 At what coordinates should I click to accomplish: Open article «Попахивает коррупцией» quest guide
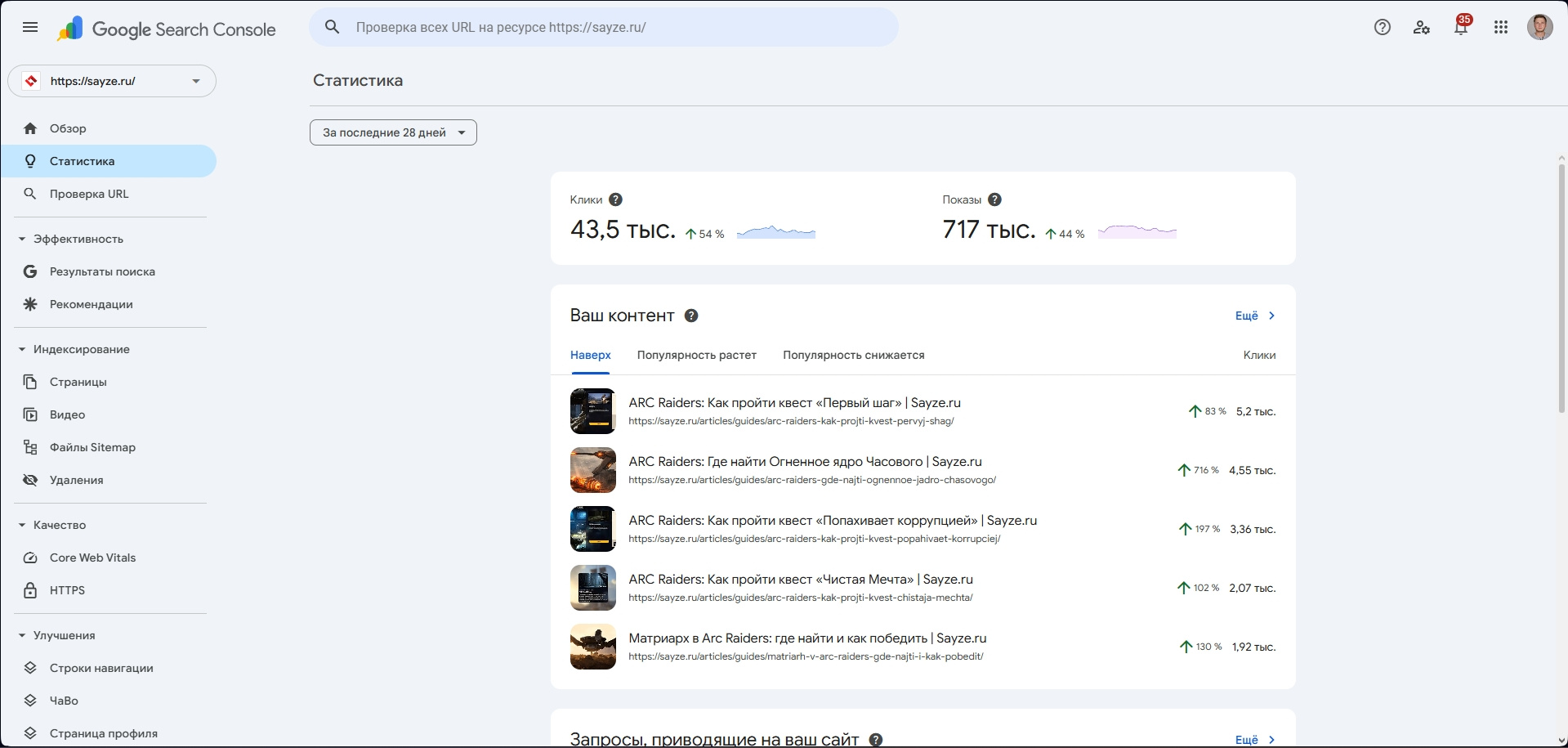tap(833, 521)
